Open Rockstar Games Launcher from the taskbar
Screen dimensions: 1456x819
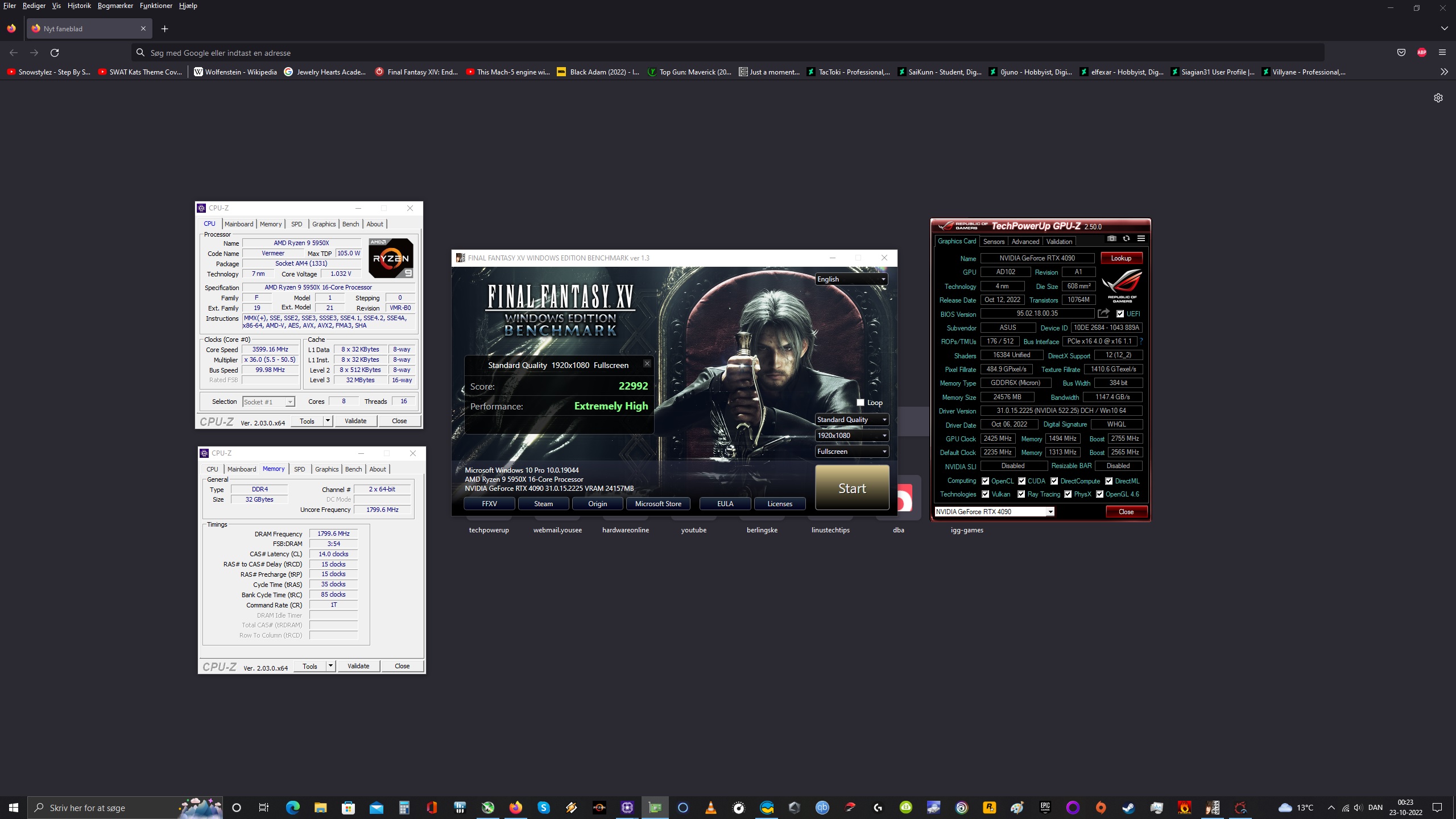[x=989, y=808]
